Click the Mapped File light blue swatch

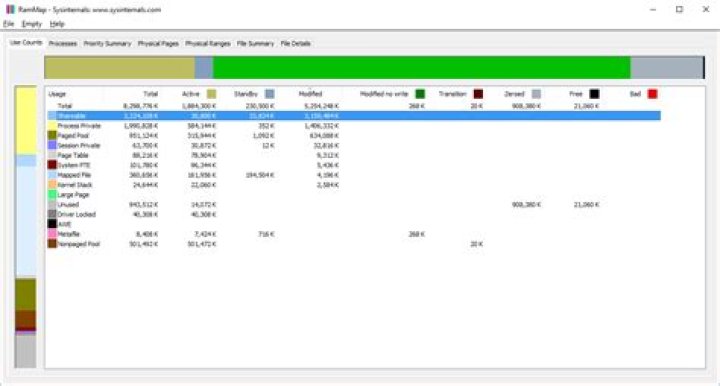[52, 175]
